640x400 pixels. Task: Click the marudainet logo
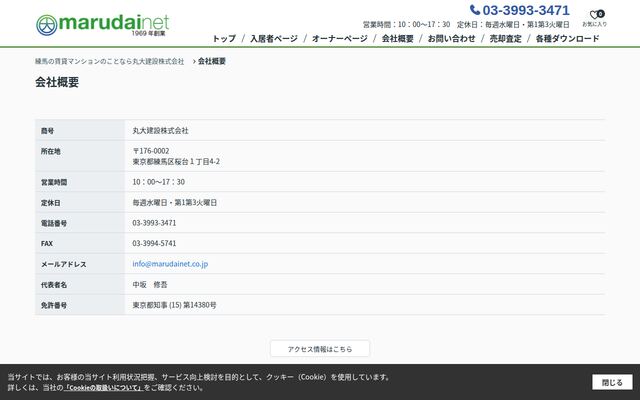click(102, 24)
